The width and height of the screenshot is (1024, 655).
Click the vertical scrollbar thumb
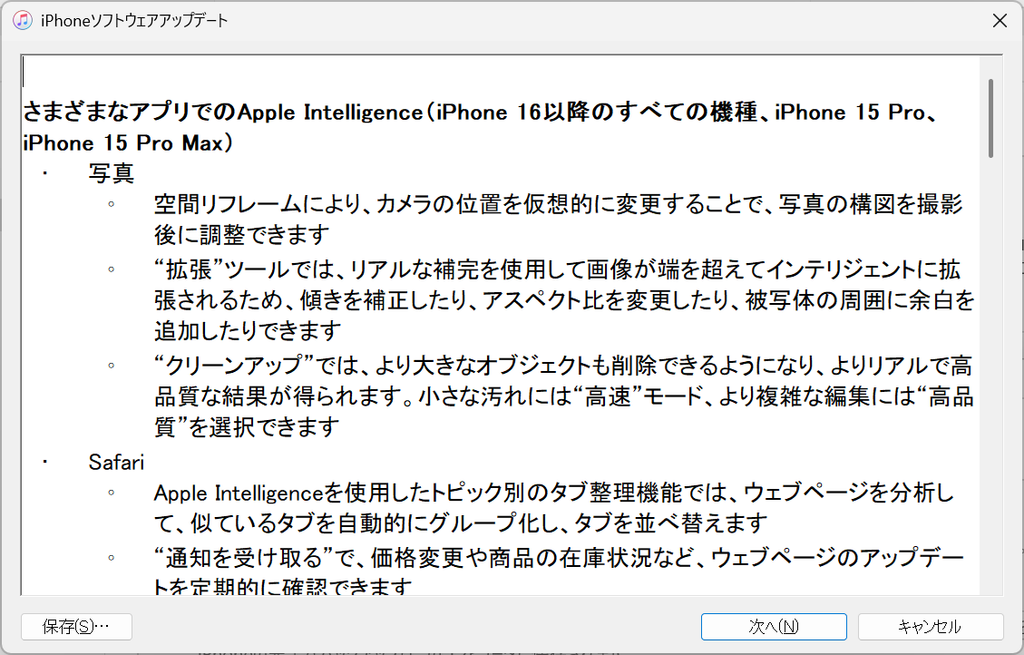(x=991, y=118)
